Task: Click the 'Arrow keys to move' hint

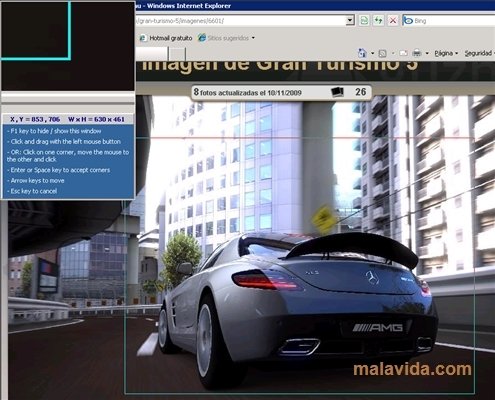Action: (36, 180)
